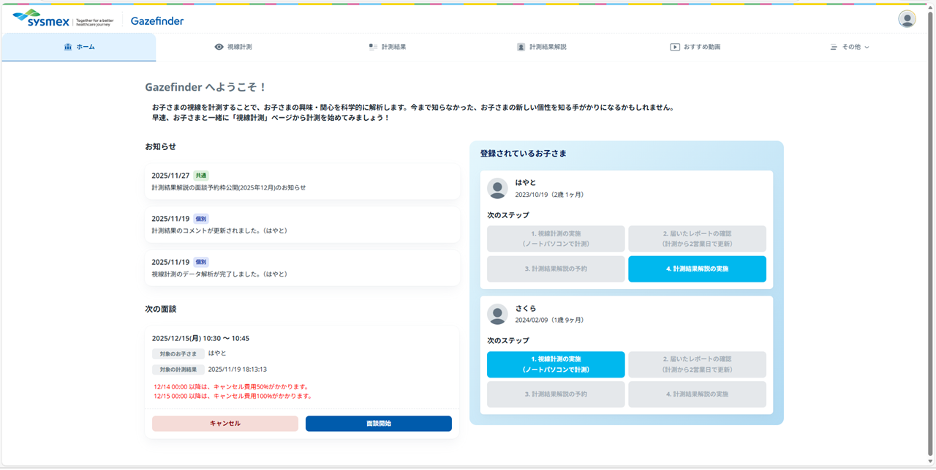Click the 個別 tag on データ解析 notice
The height and width of the screenshot is (470, 936).
click(x=201, y=262)
